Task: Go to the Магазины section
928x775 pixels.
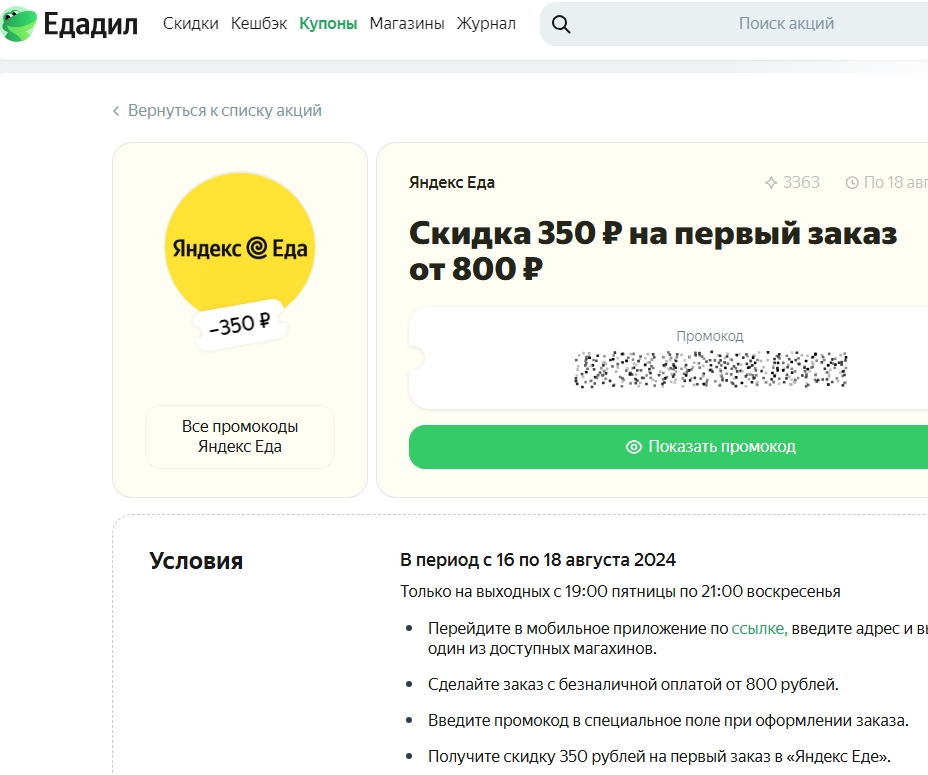Action: [x=407, y=24]
